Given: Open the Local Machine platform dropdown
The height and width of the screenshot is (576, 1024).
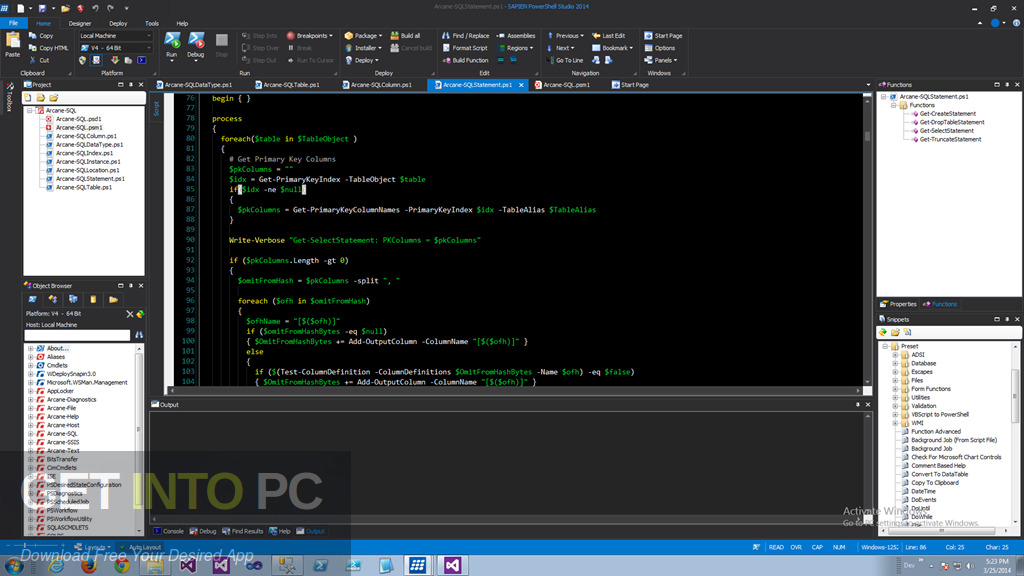Looking at the screenshot, I should (x=116, y=36).
